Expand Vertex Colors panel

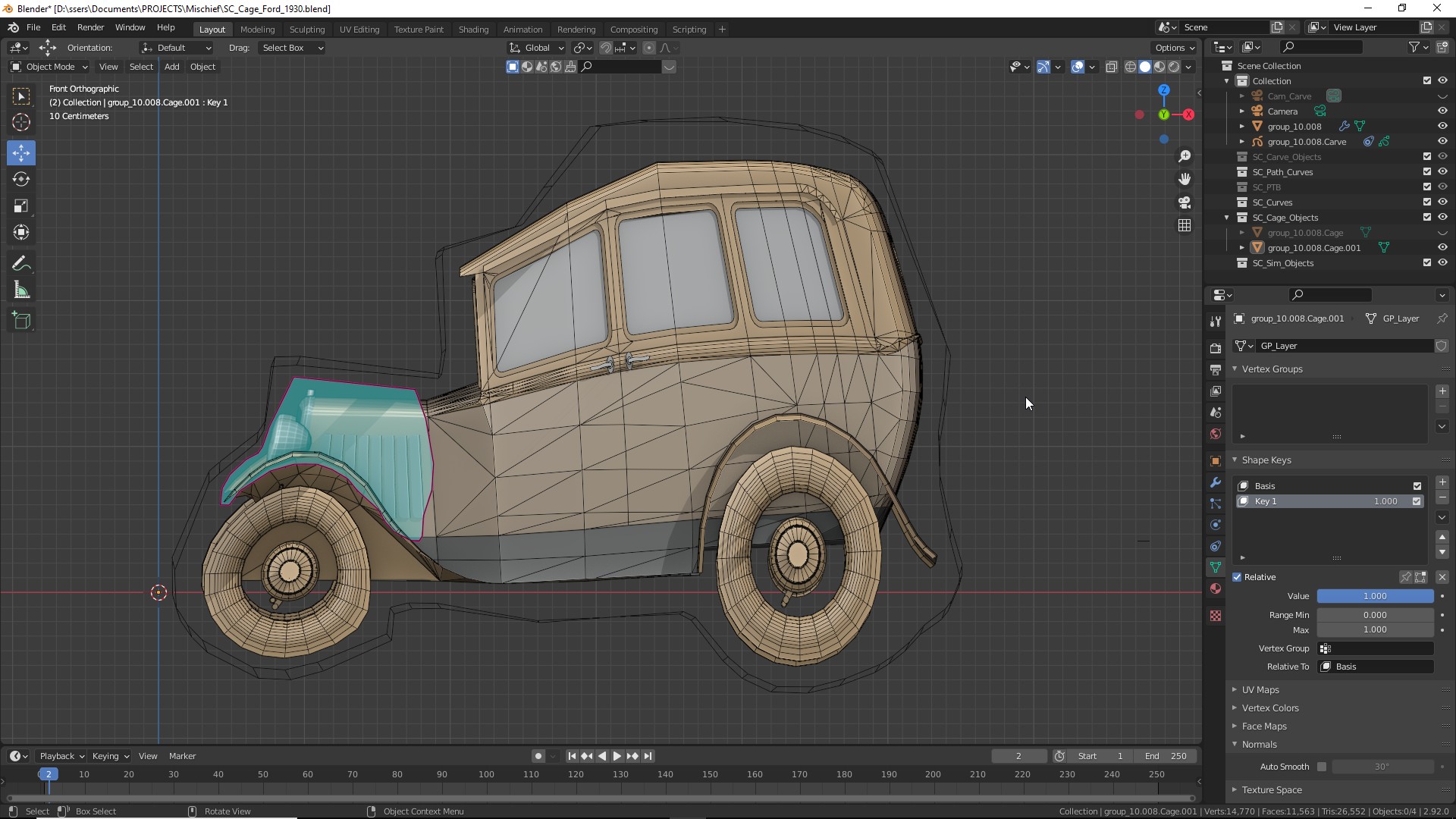pos(1270,708)
